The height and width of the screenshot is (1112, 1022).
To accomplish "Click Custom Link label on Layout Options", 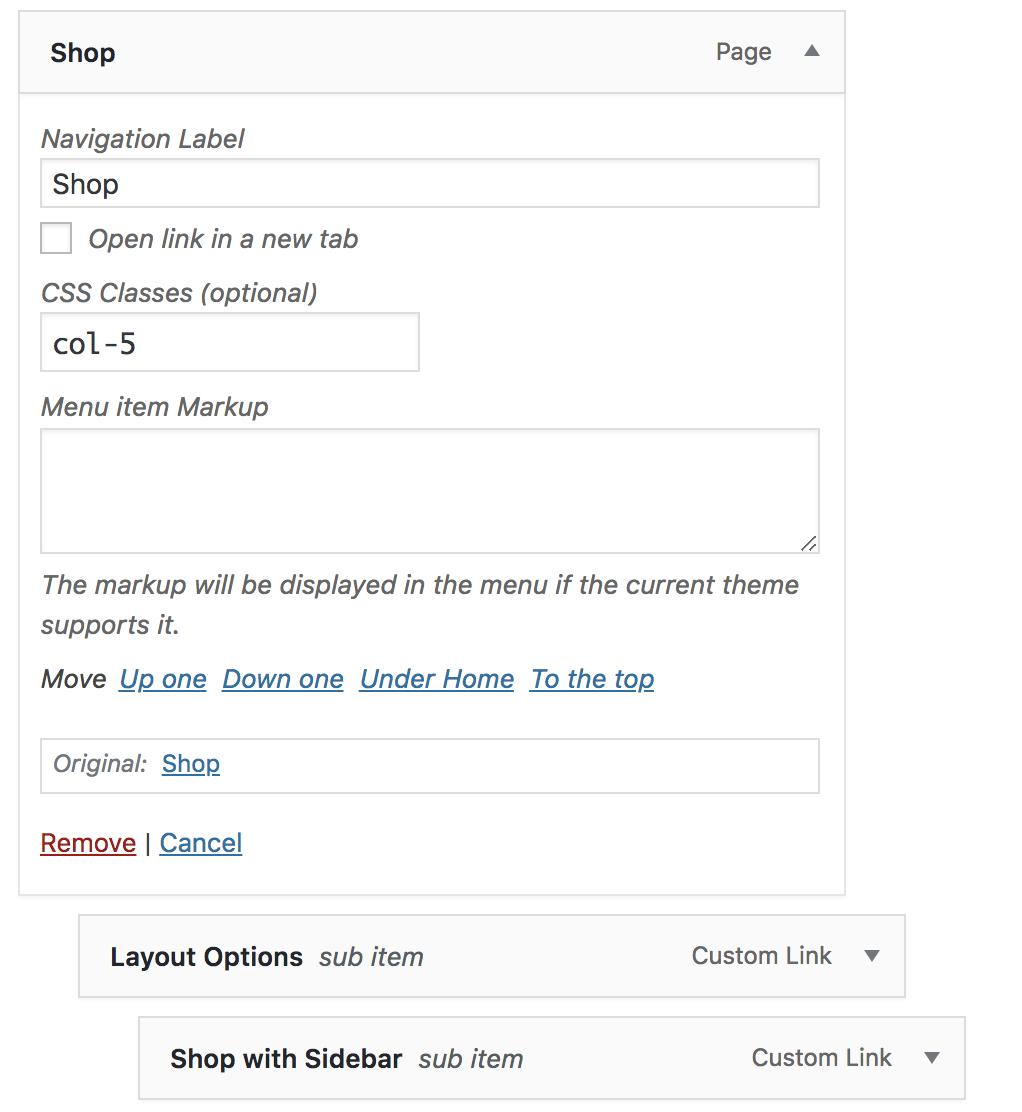I will click(761, 956).
